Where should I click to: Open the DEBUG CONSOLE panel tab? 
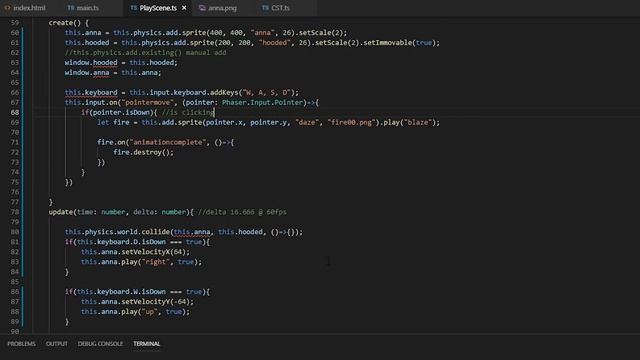100,344
